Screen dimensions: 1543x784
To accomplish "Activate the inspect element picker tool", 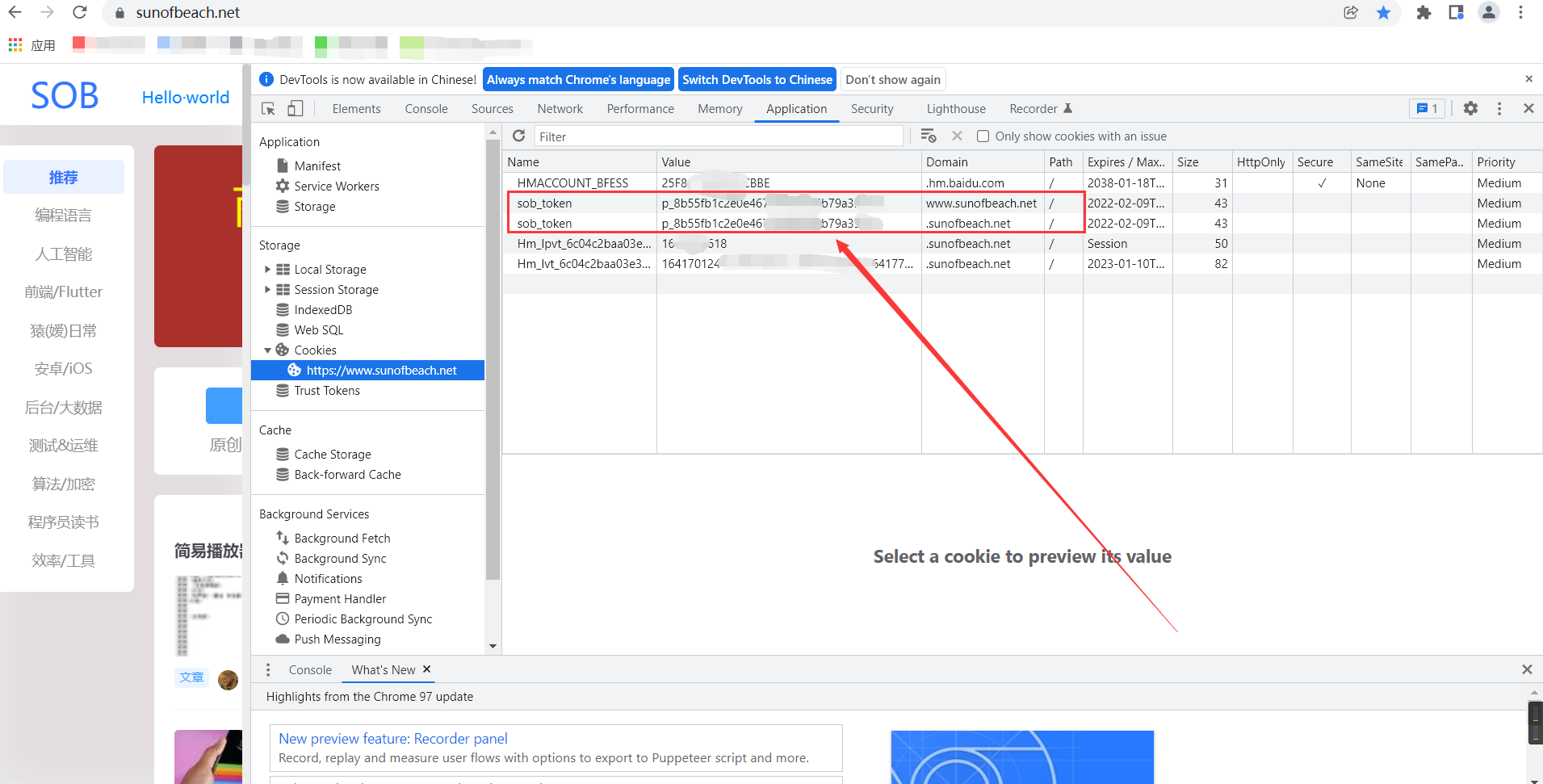I will pyautogui.click(x=269, y=108).
